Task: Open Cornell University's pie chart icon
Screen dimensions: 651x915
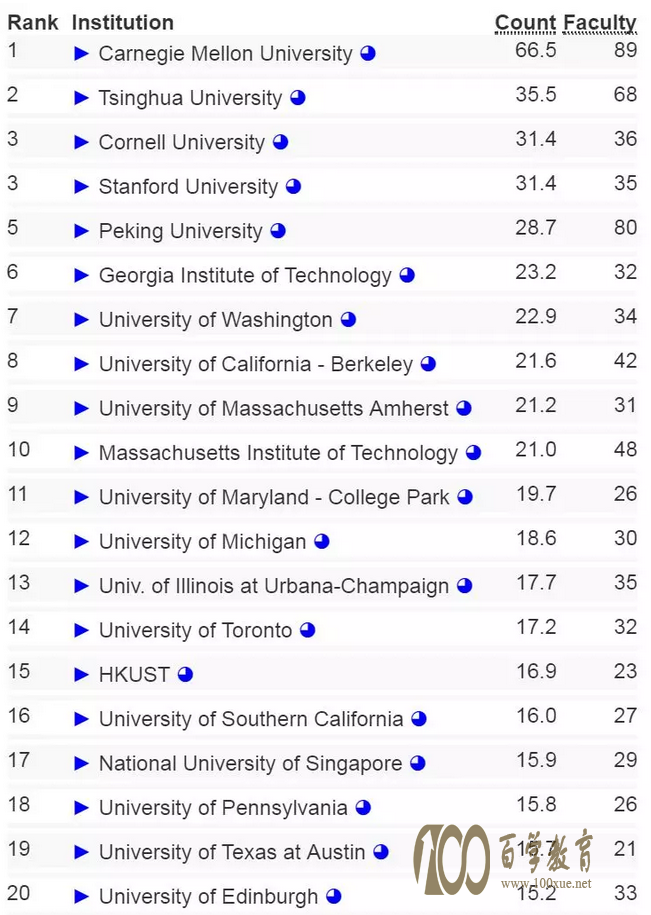Action: pyautogui.click(x=281, y=142)
